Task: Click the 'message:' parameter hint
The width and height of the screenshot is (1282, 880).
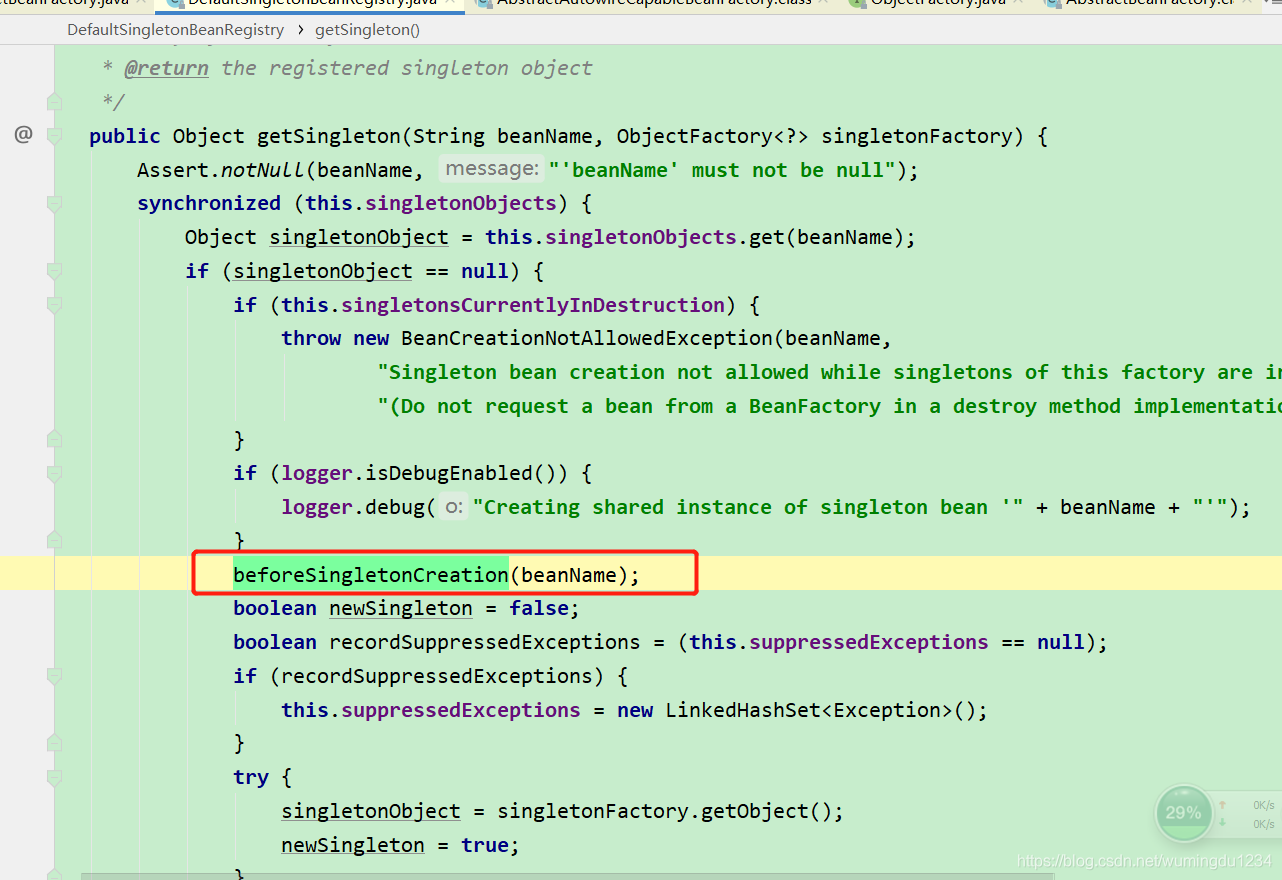Action: click(x=491, y=169)
